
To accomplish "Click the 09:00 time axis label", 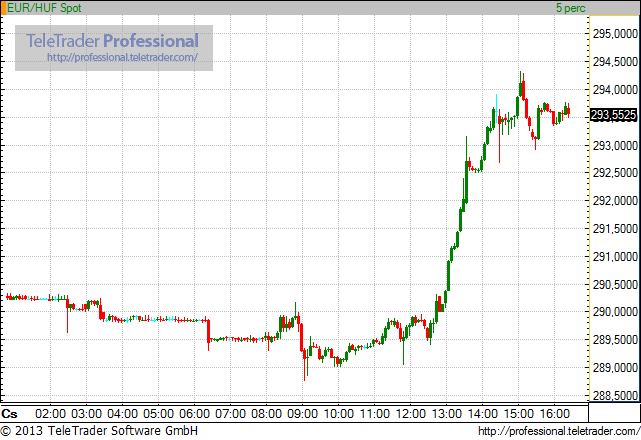I will tap(302, 413).
